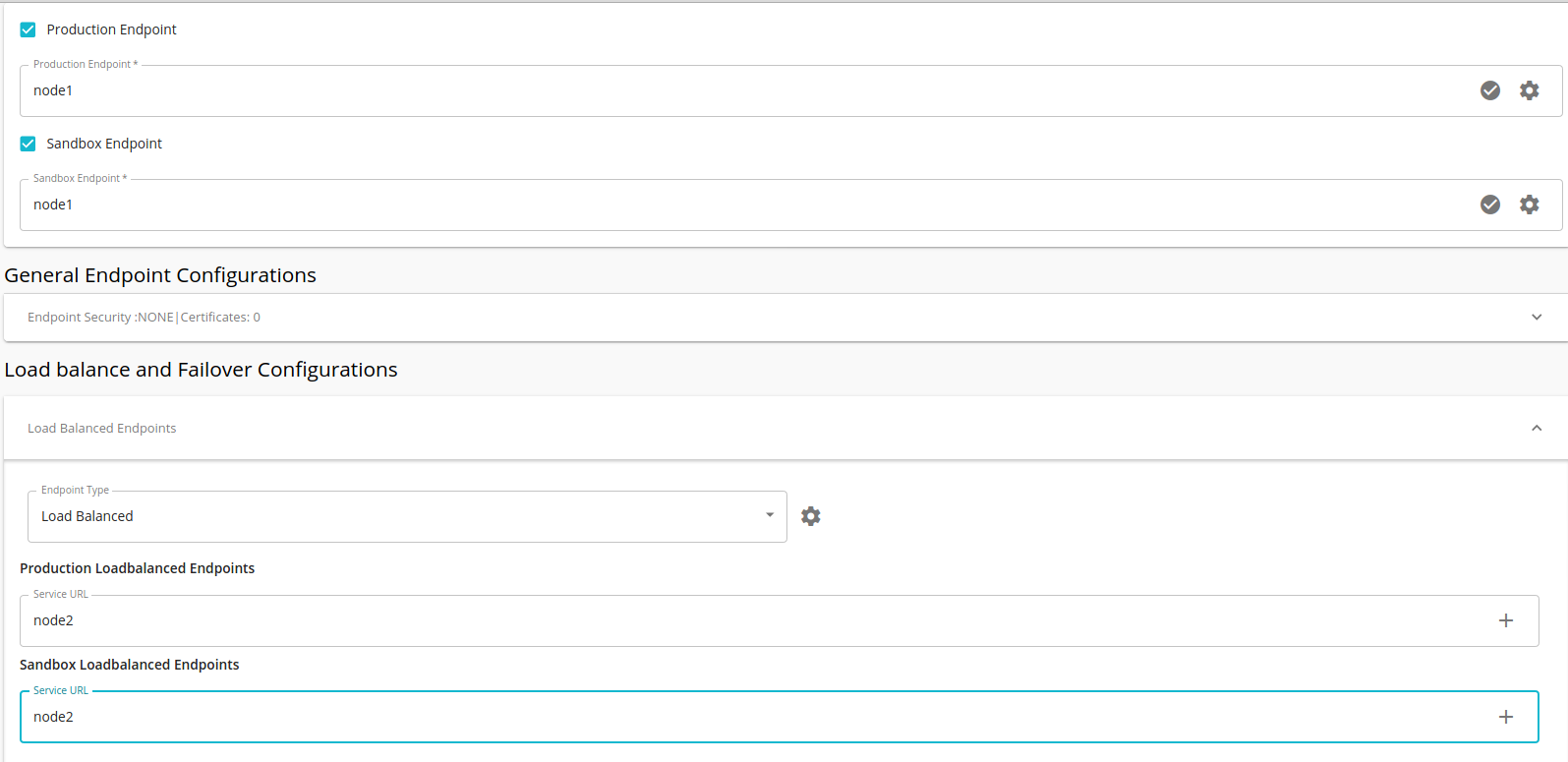This screenshot has width=1568, height=762.
Task: Open Load Balanced endpoint type gear settings
Action: [x=810, y=516]
